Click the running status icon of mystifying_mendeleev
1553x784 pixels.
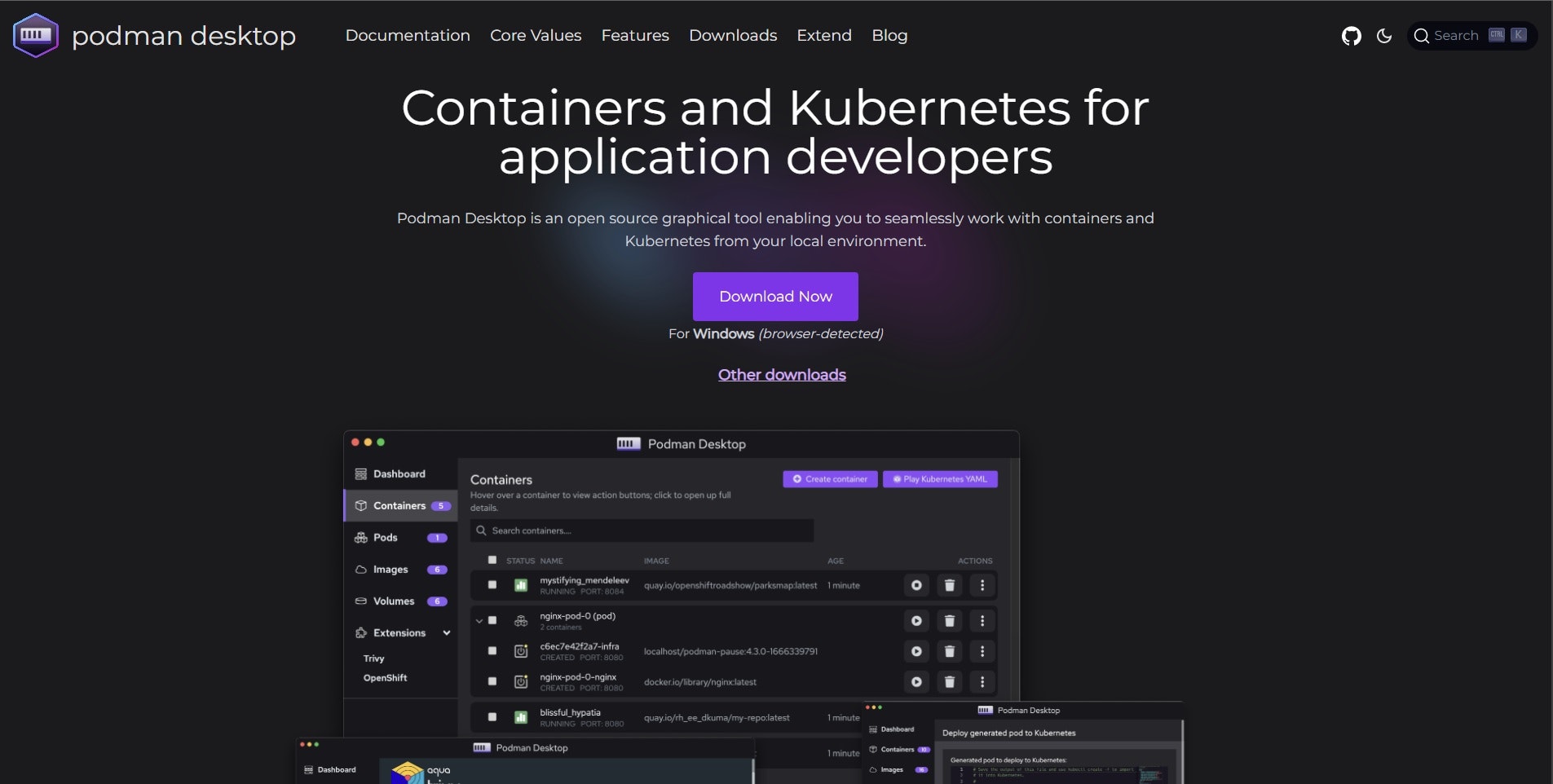[x=521, y=585]
